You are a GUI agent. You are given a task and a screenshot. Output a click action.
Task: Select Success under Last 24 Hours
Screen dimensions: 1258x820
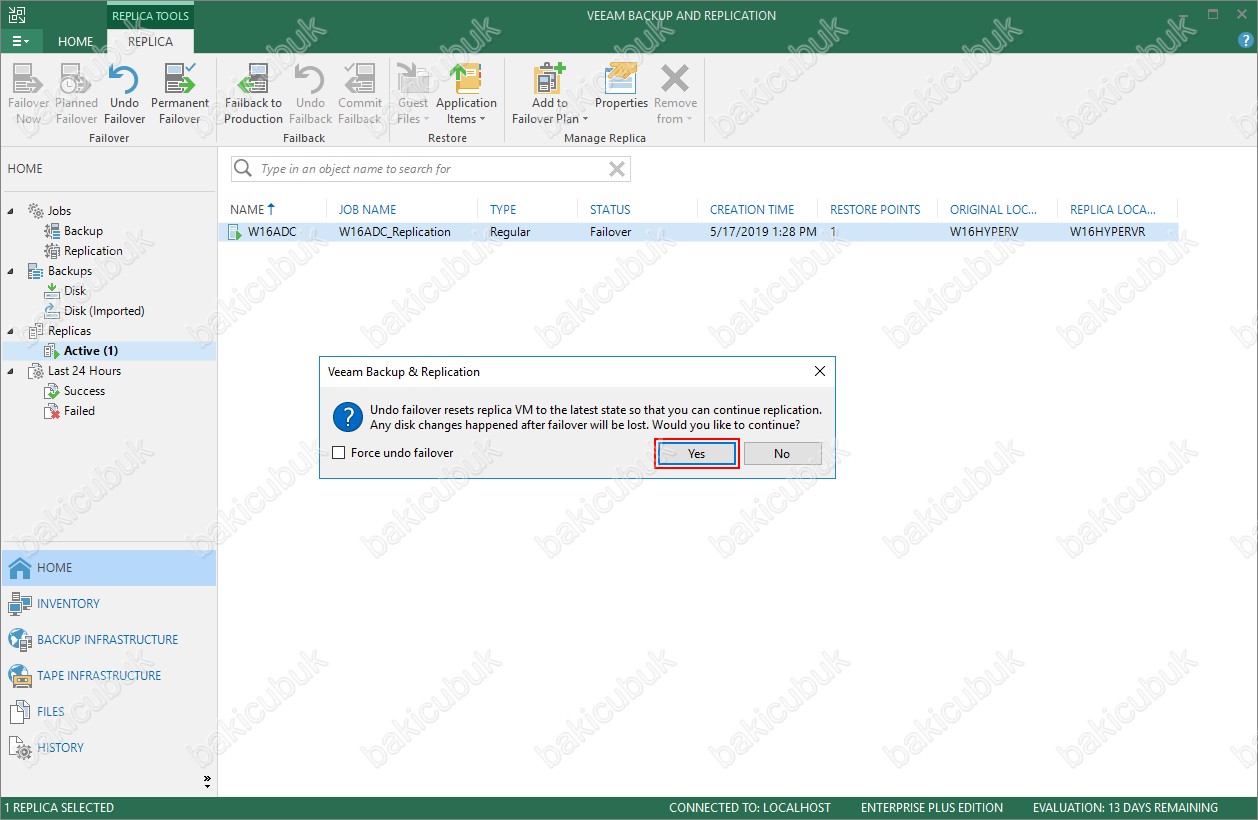84,391
